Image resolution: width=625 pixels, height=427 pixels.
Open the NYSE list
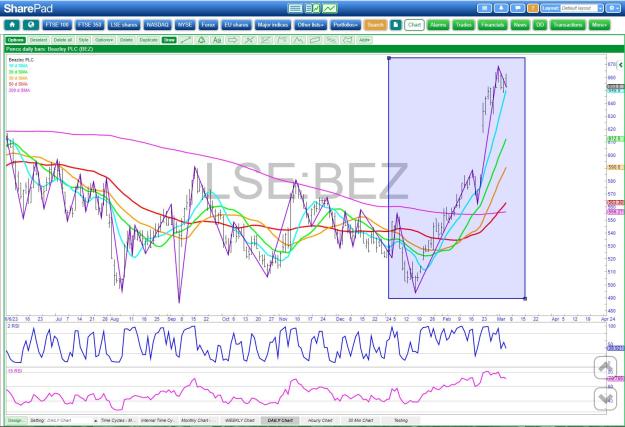click(185, 25)
